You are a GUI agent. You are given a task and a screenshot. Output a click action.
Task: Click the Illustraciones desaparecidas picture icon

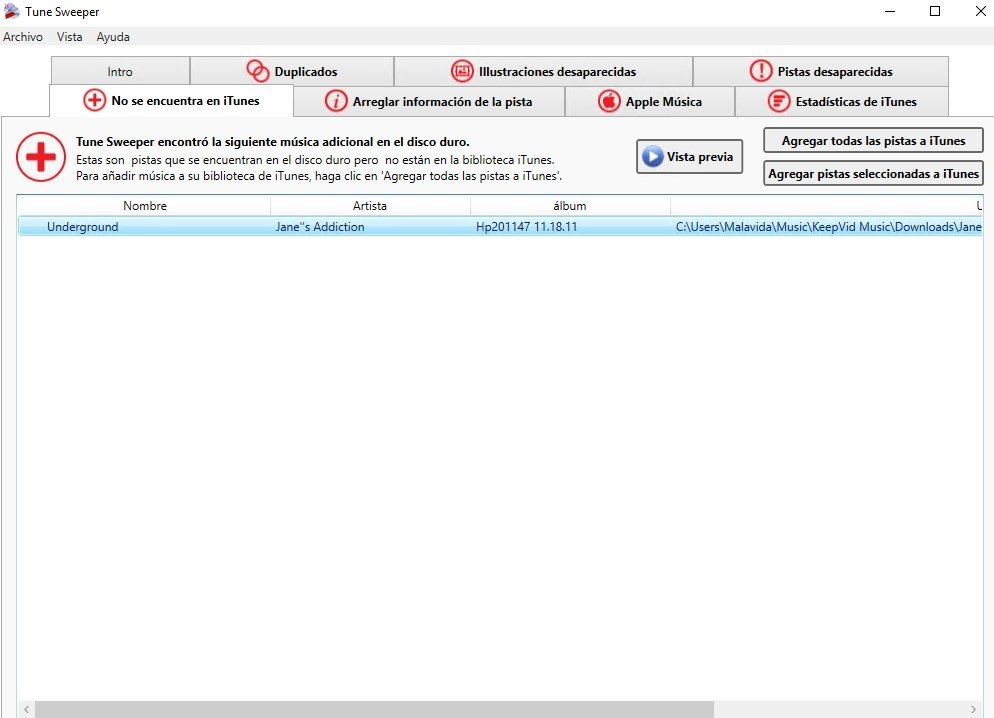[462, 71]
